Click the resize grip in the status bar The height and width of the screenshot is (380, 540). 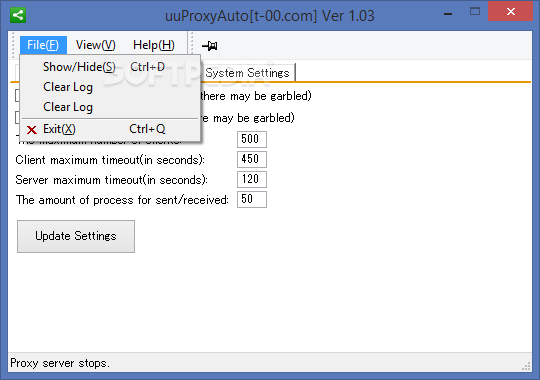526,366
